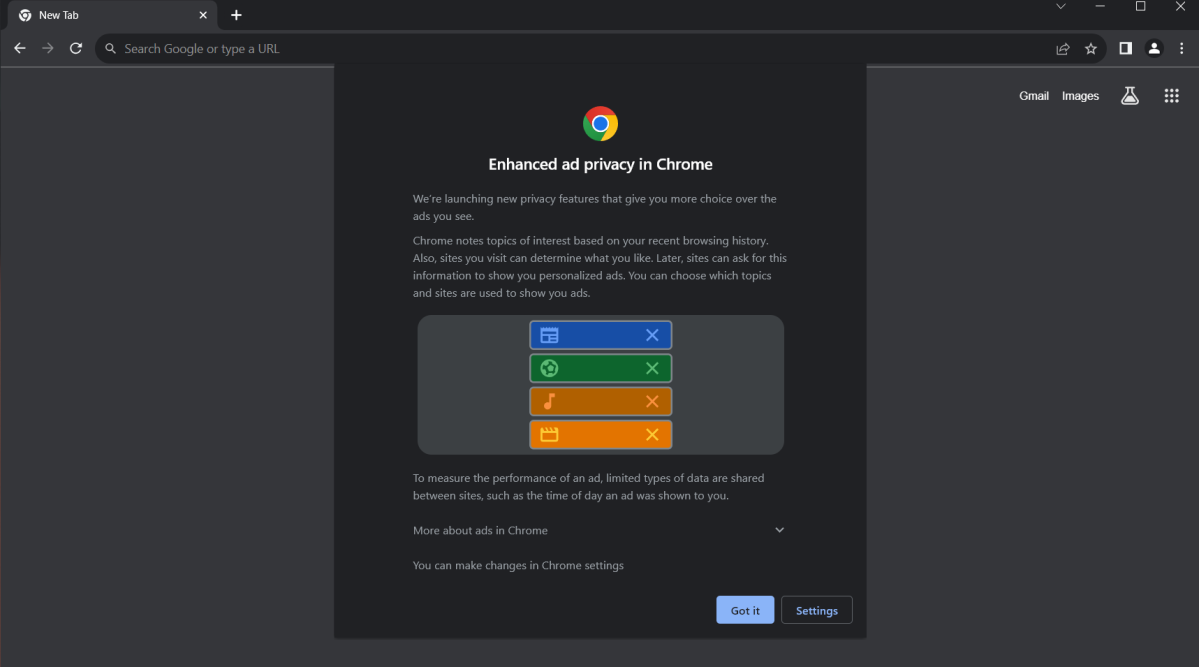Viewport: 1199px width, 667px height.
Task: Open the Google apps grid
Action: pos(1172,96)
